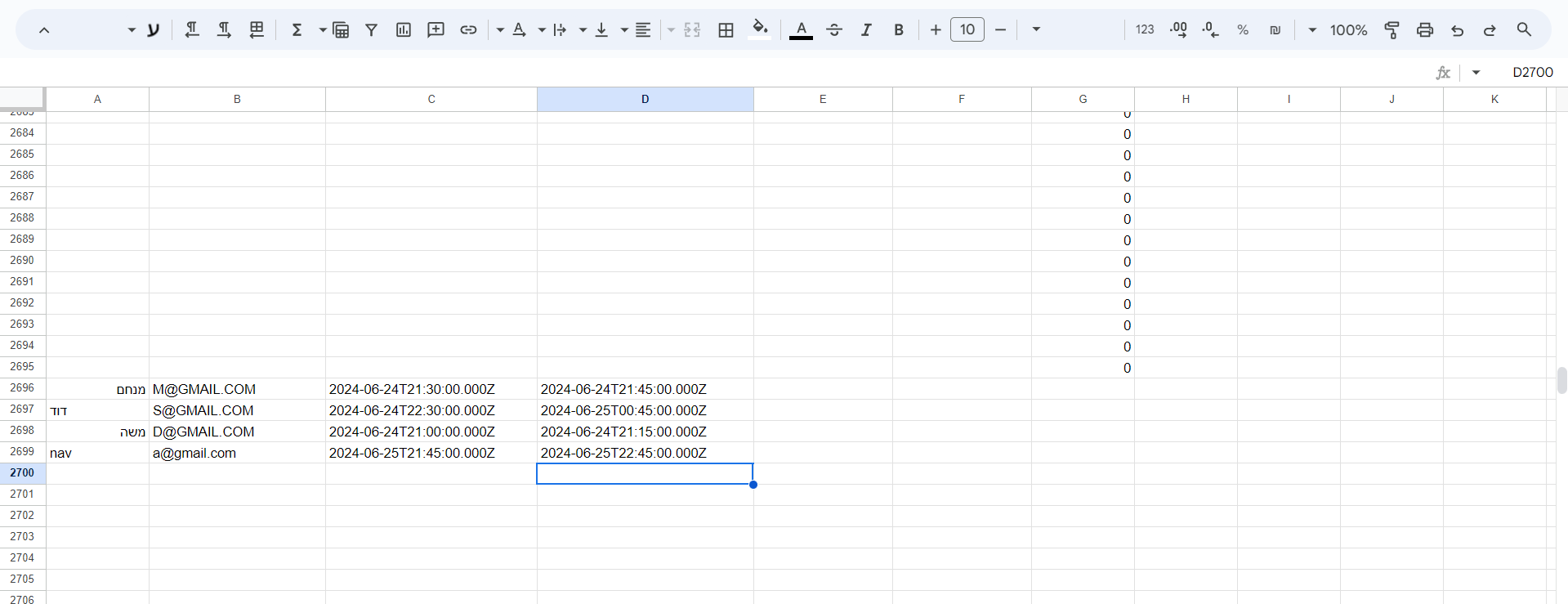The height and width of the screenshot is (604, 1568).
Task: Open the Functions sigma menu
Action: click(297, 29)
